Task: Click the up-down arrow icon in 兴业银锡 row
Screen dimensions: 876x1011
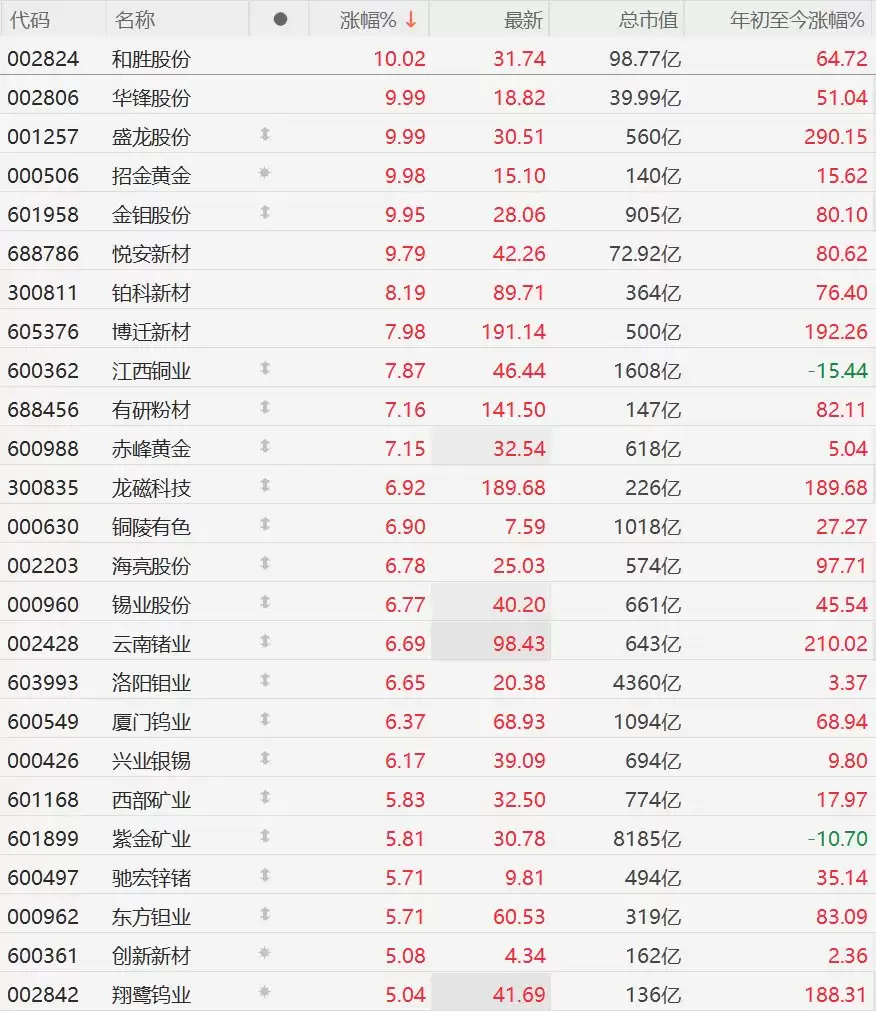Action: [264, 758]
